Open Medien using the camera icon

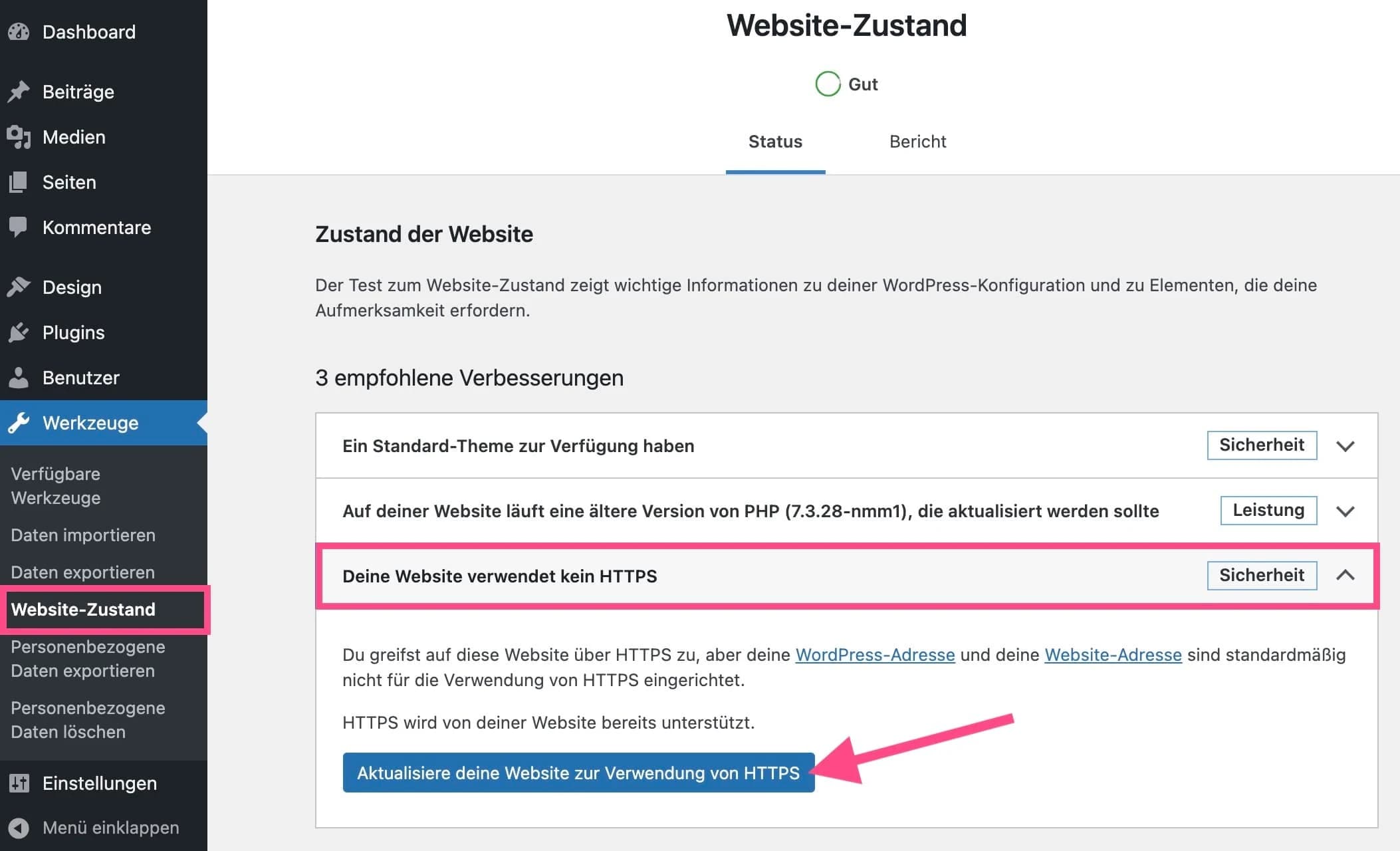coord(19,137)
